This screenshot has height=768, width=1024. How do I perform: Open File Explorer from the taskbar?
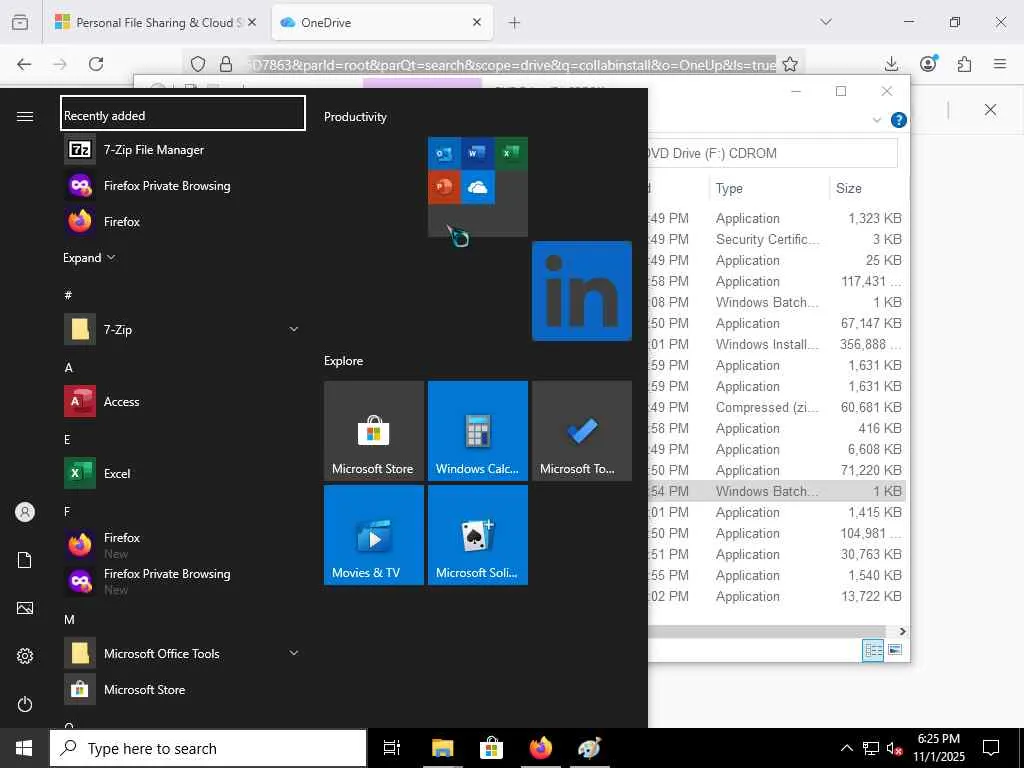(442, 748)
